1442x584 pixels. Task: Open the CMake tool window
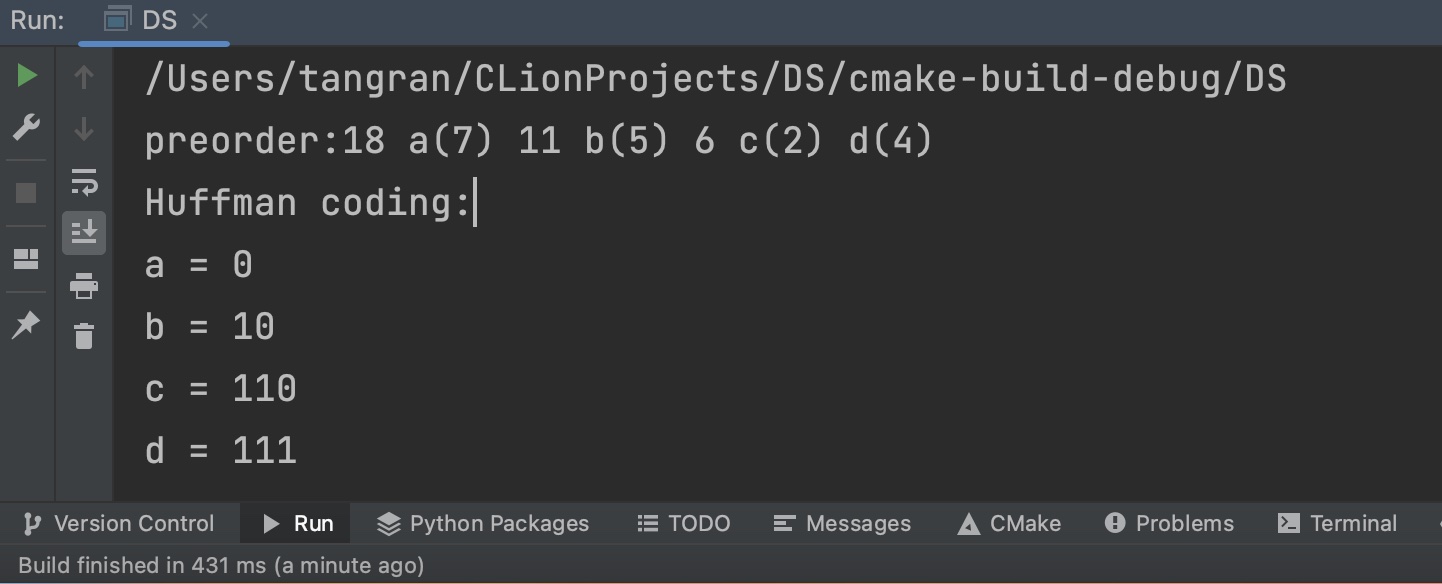pyautogui.click(x=1009, y=524)
